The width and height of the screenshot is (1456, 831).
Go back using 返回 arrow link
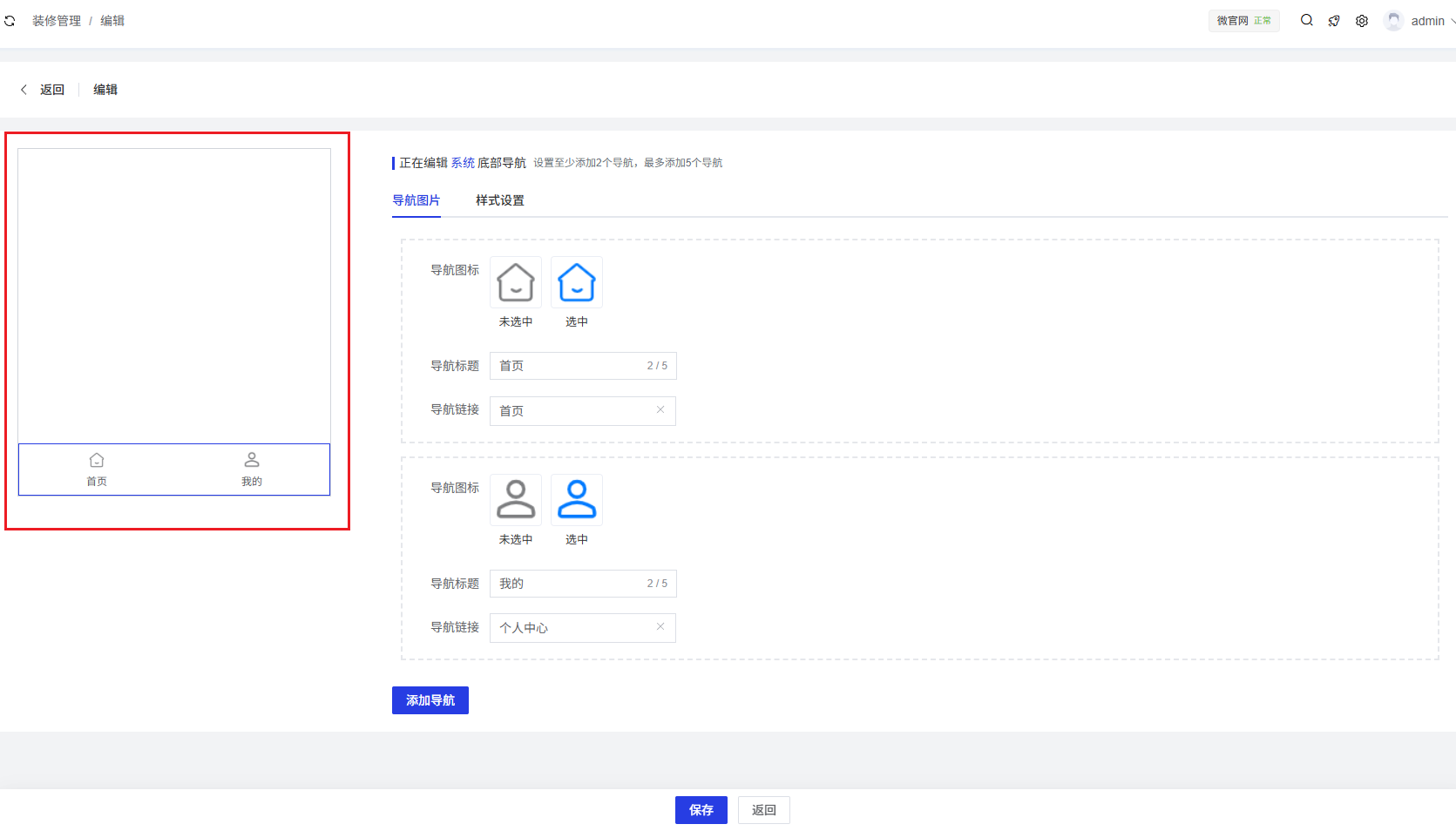tap(43, 90)
